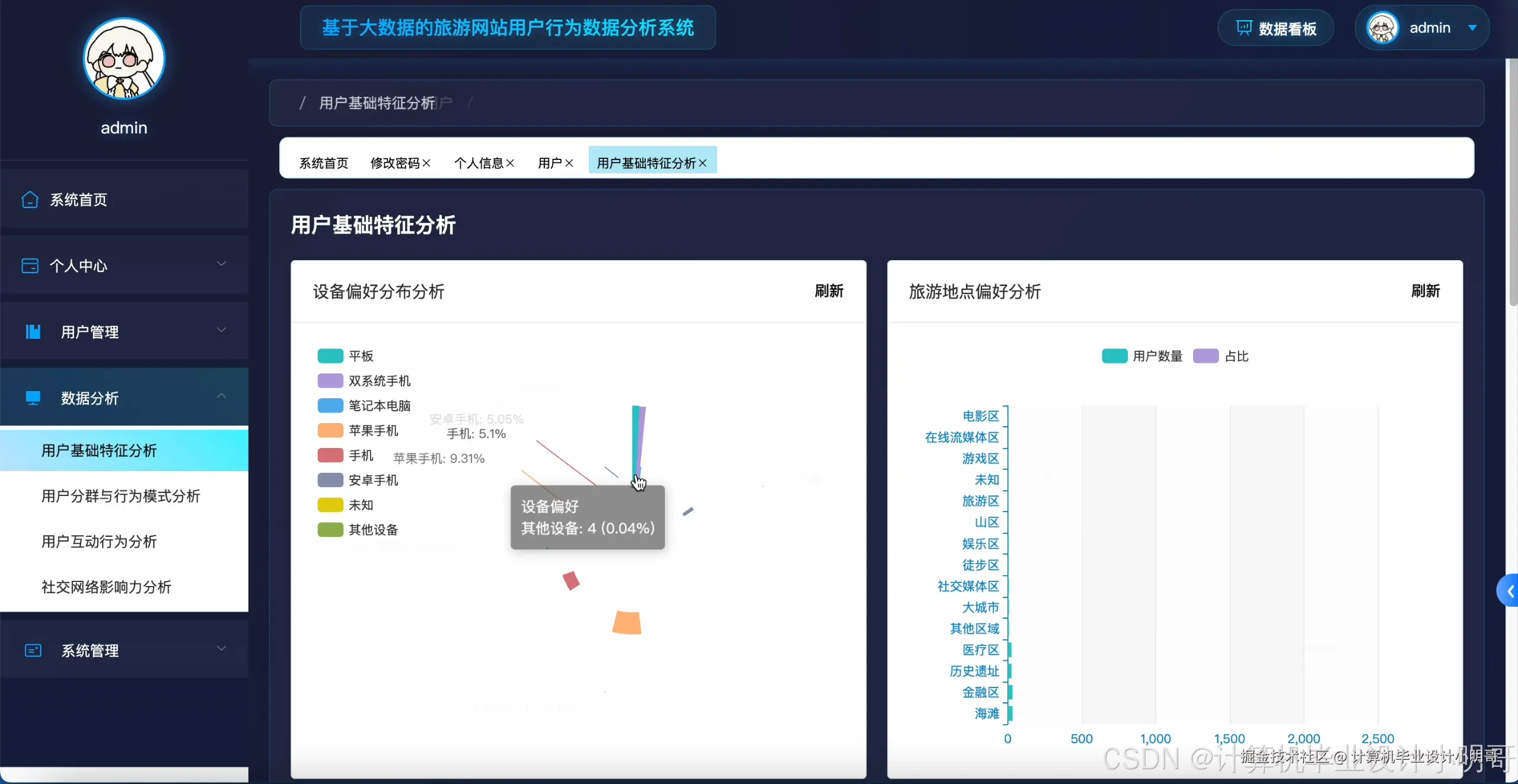
Task: Open the 数据看板 dashboard via its icon
Action: tap(1244, 27)
